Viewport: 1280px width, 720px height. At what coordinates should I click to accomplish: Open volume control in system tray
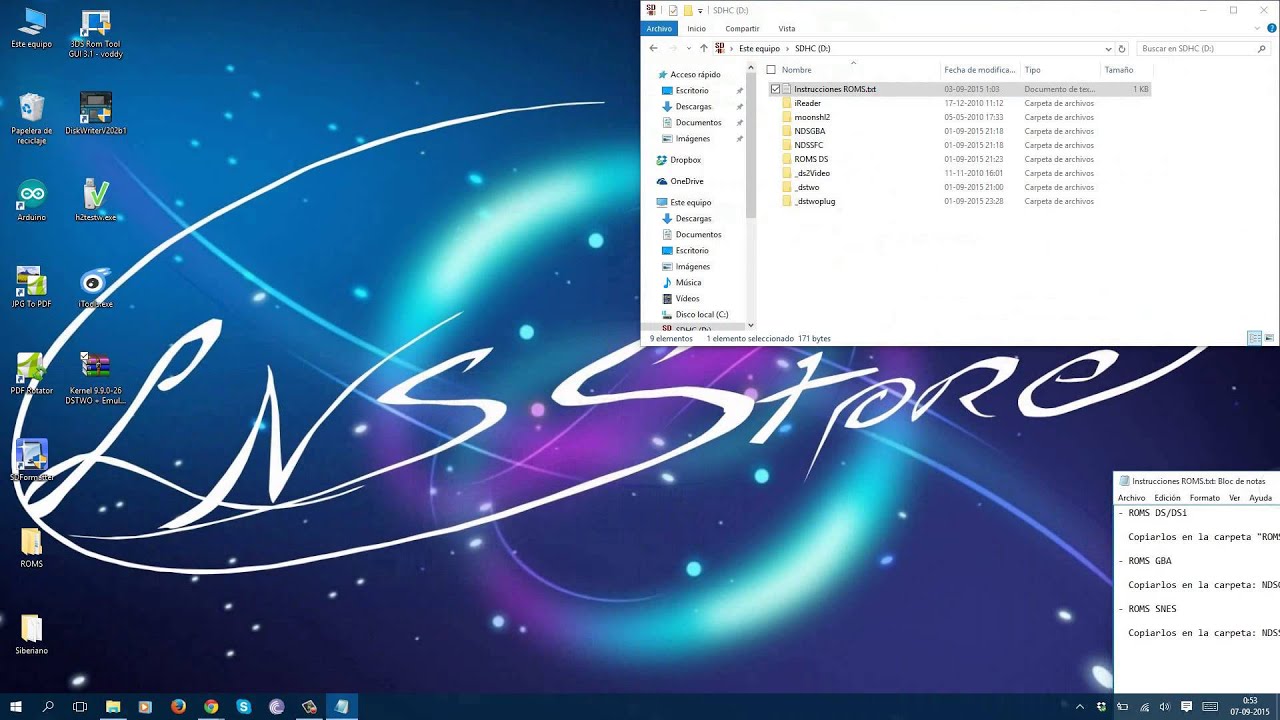(x=1165, y=707)
